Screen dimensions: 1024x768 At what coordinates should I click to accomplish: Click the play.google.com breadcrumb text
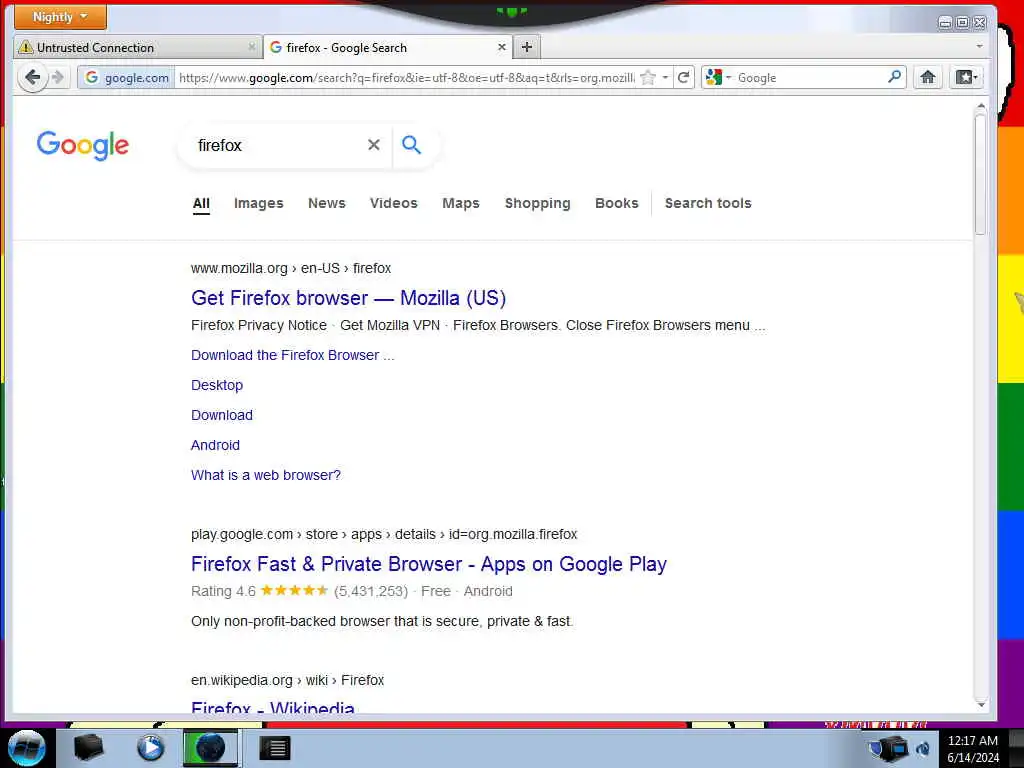[x=242, y=534]
